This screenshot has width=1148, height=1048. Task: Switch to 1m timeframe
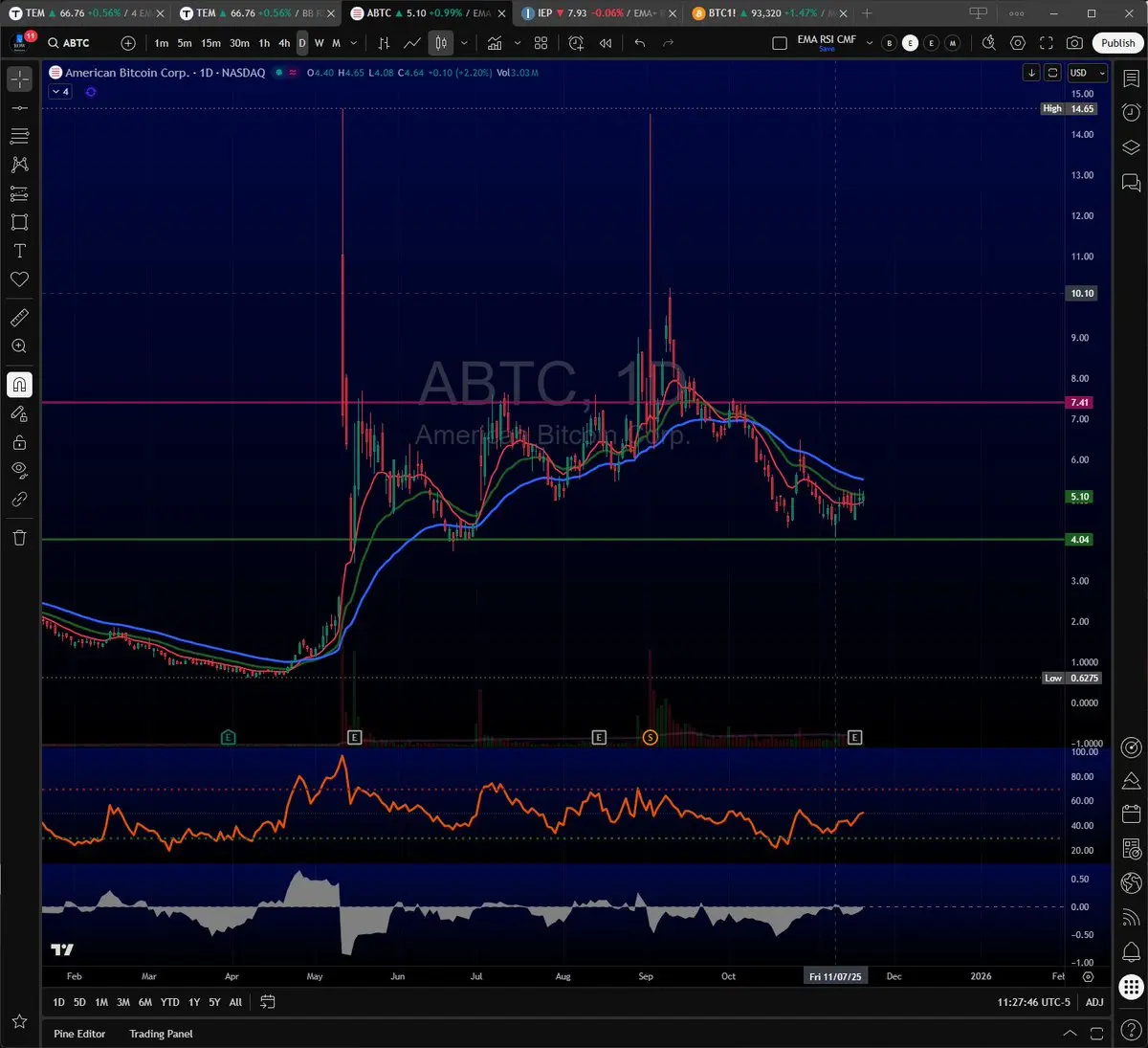point(162,43)
